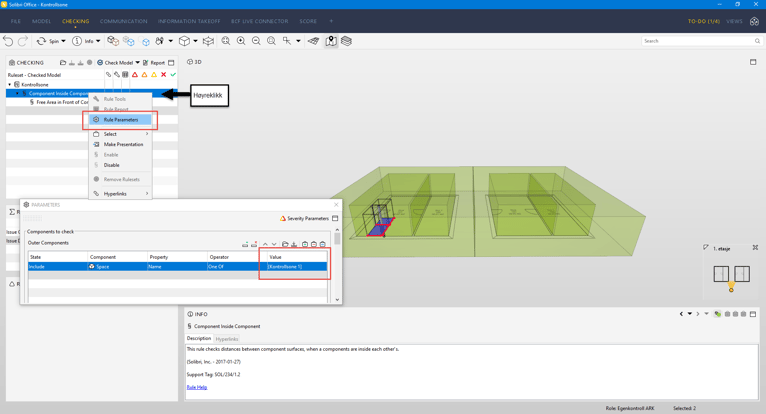Click the Parameters dialog vertical scrollbar

338,264
